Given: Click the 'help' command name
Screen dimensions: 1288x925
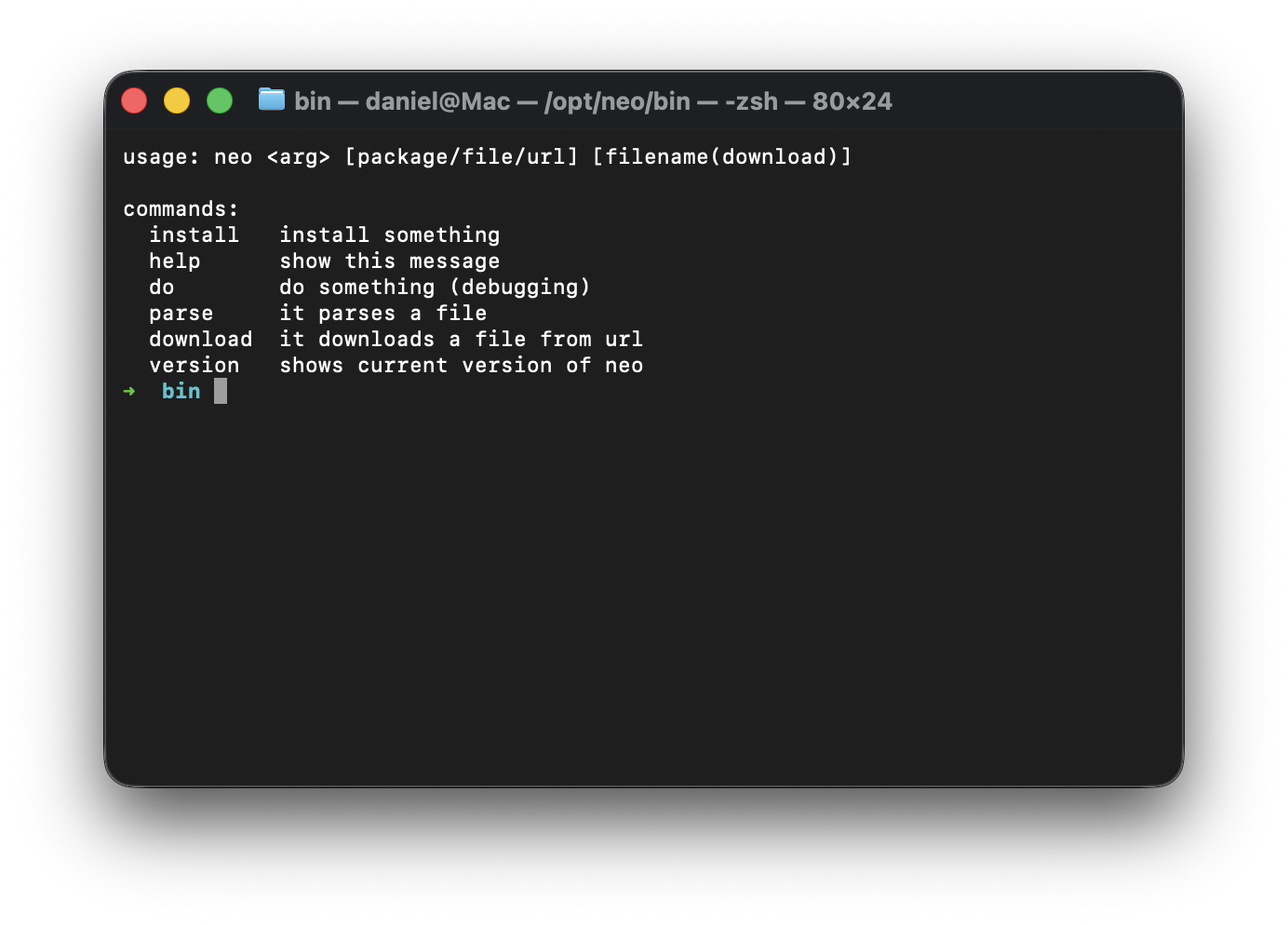Looking at the screenshot, I should point(174,261).
